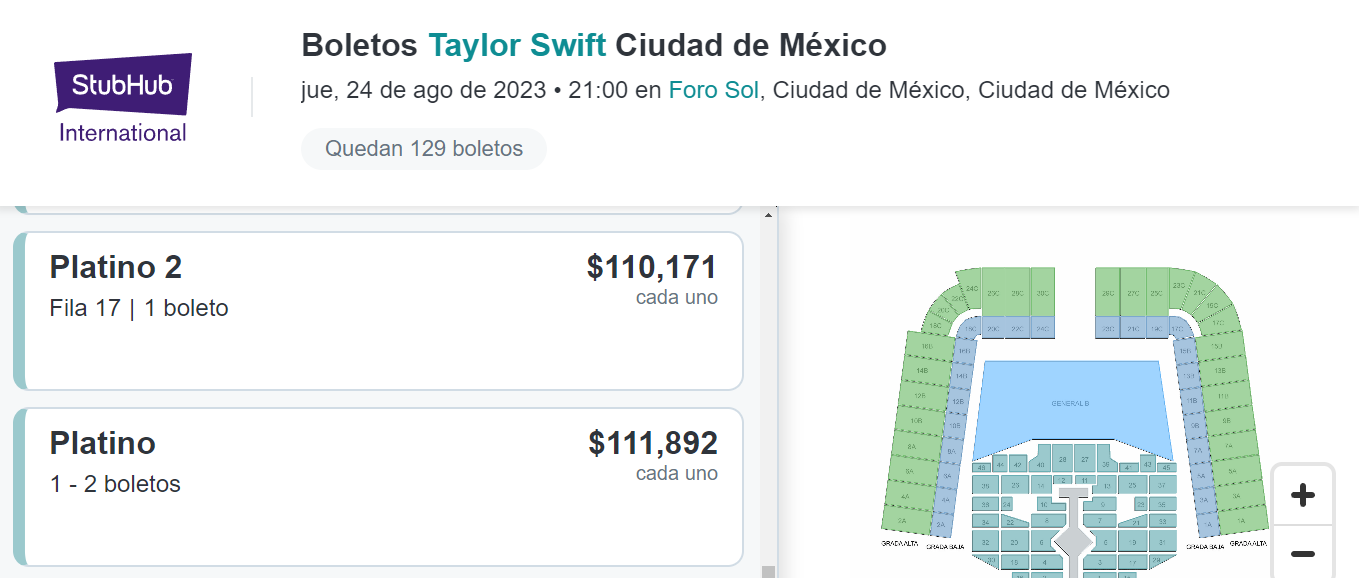Select green section 27C on the map

(x=1134, y=293)
